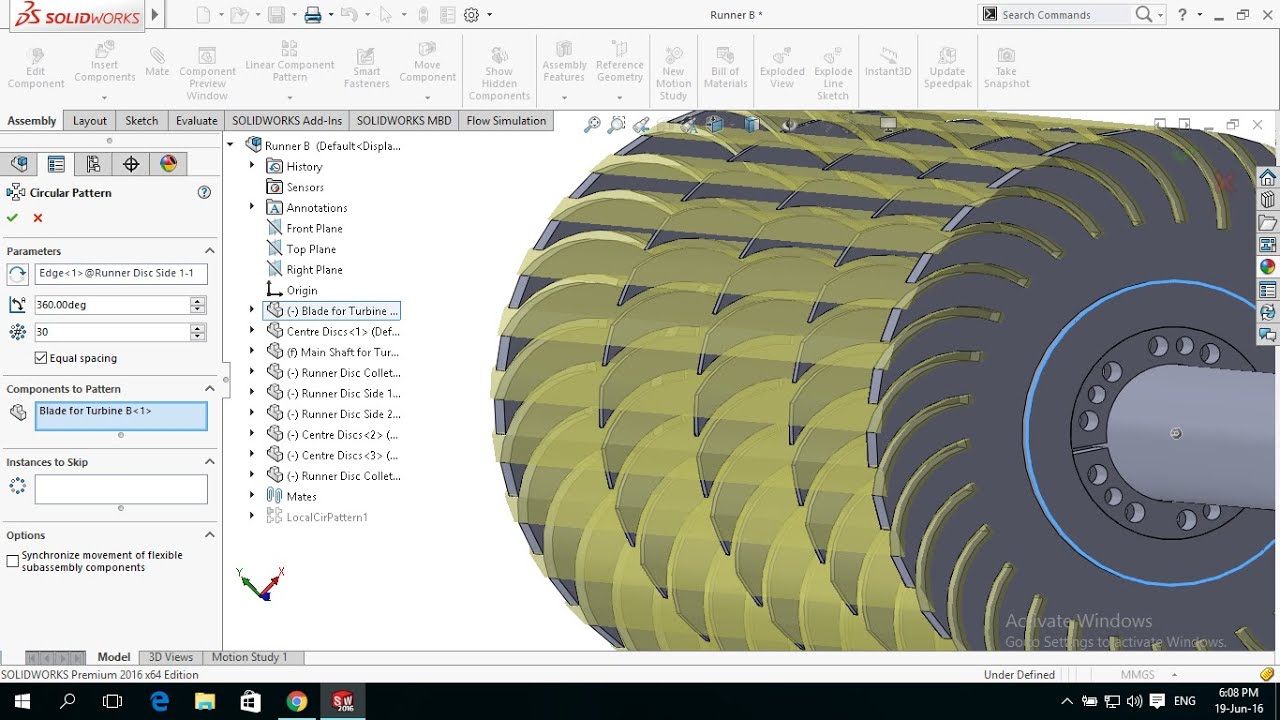Click Zoom to Fit magnifier in view toolbar
Viewport: 1280px width, 720px height.
[x=593, y=124]
